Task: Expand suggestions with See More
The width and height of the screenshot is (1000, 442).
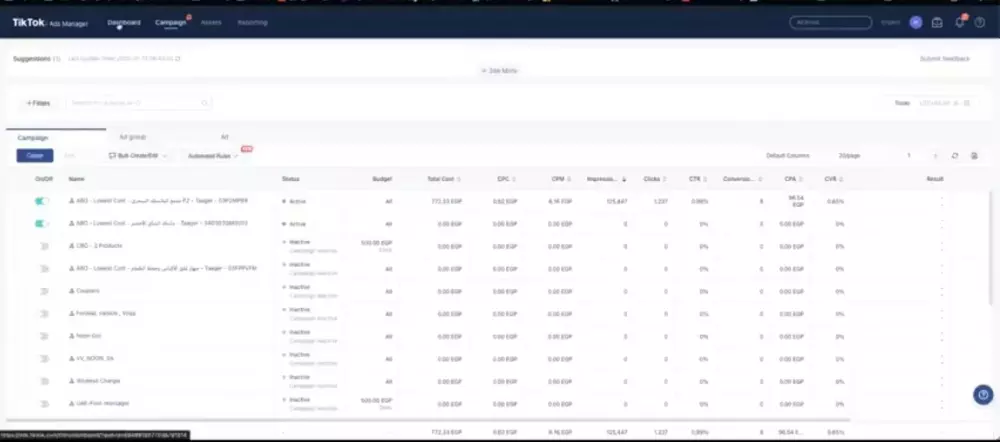Action: point(499,71)
